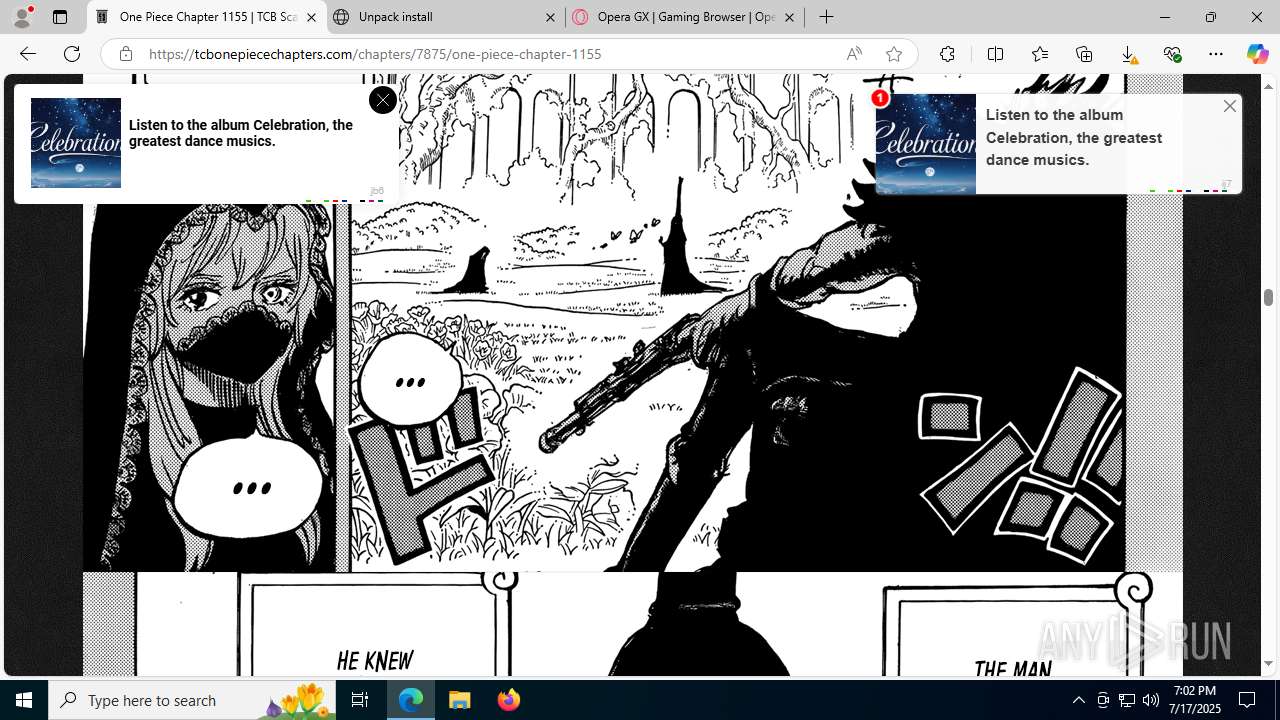Image resolution: width=1280 pixels, height=720 pixels.
Task: Open the Collections panel
Action: click(x=1084, y=54)
